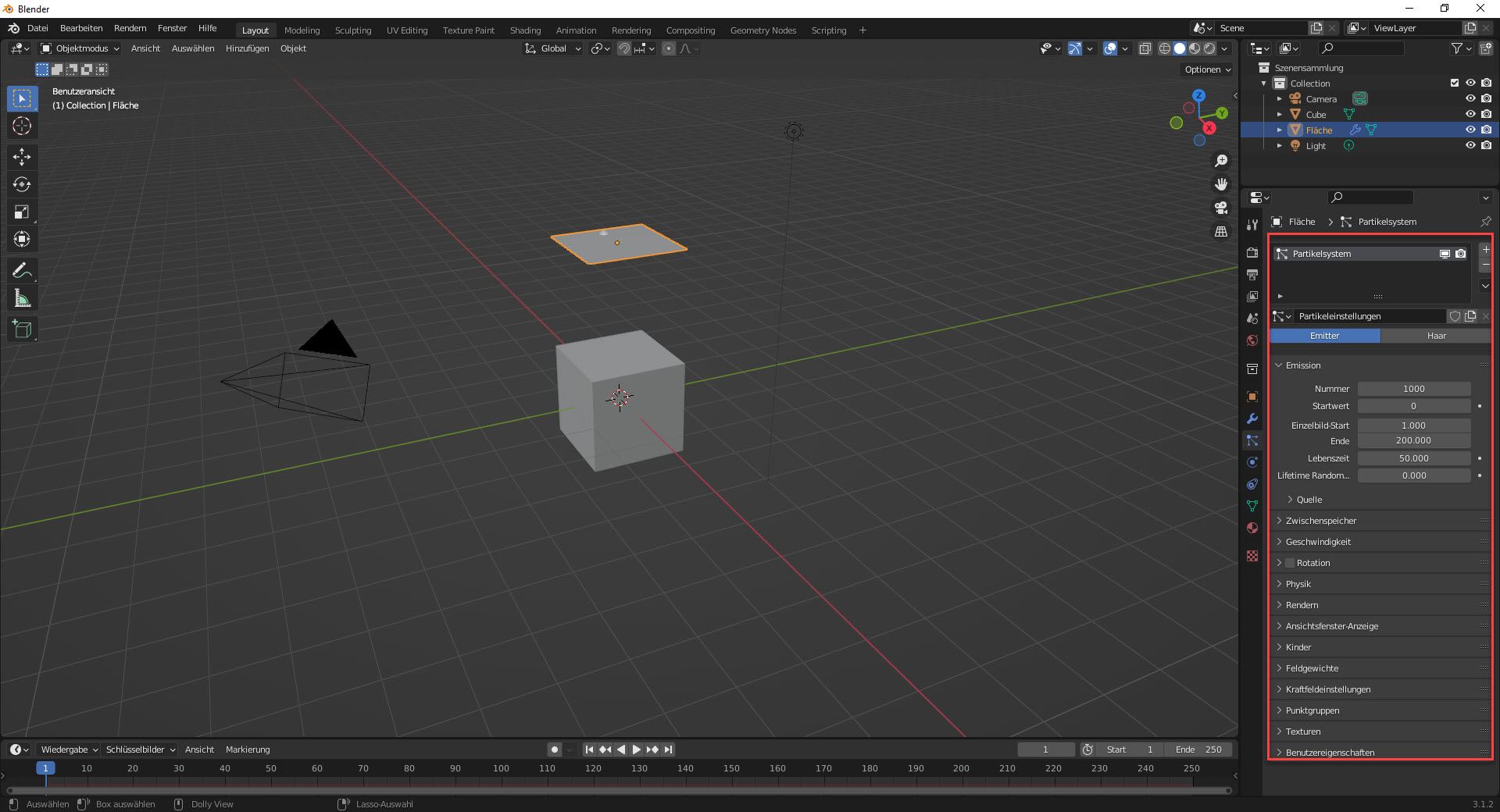Open the Physics properties tab

point(1252,462)
